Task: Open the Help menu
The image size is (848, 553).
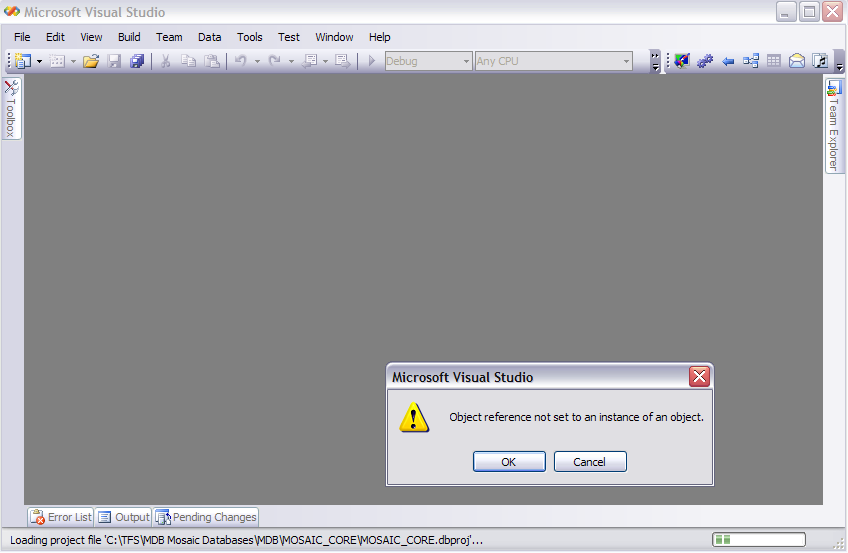Action: pos(380,37)
